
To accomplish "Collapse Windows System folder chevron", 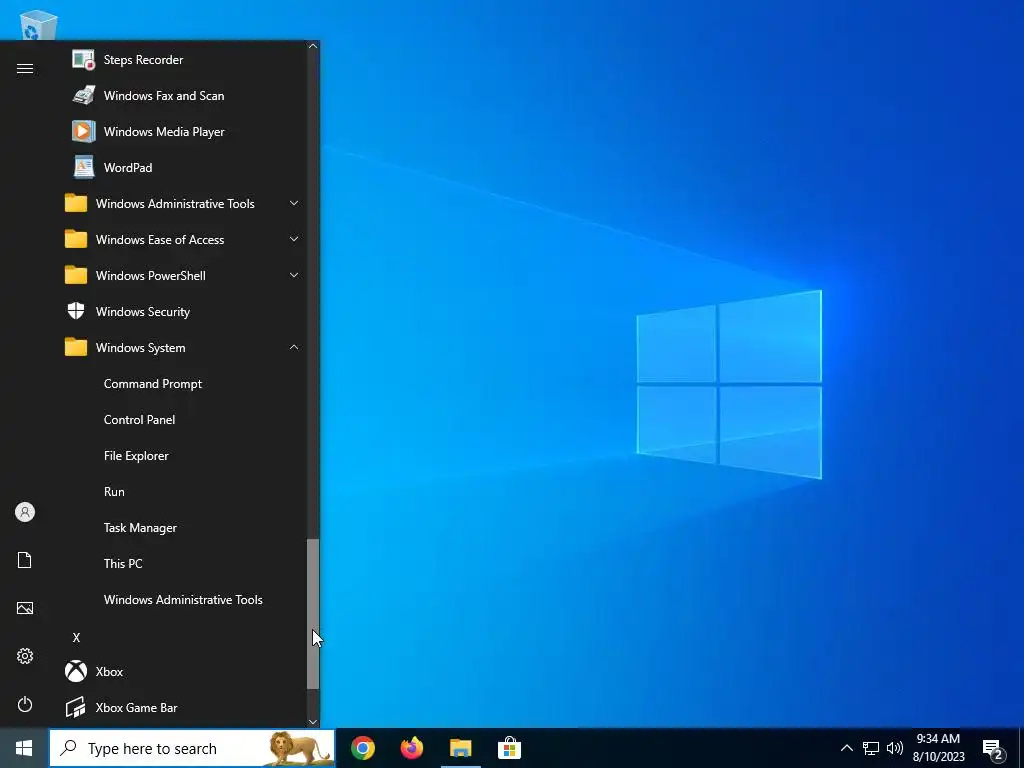I will tap(294, 347).
